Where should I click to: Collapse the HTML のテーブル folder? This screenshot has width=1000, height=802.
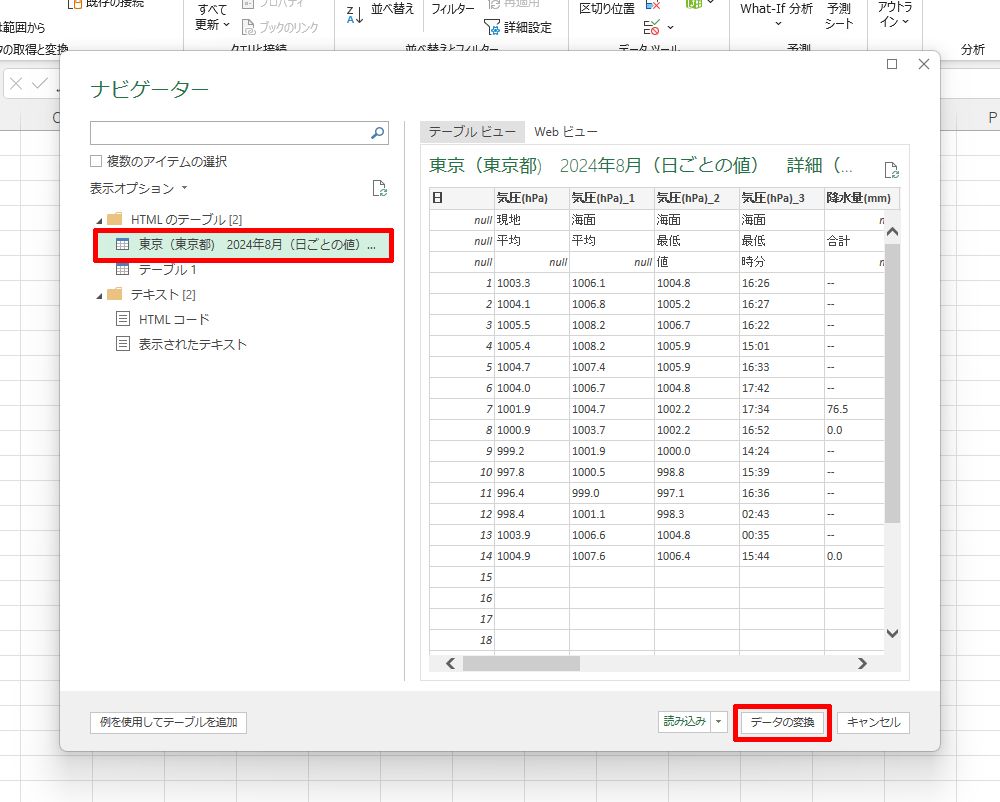[99, 220]
